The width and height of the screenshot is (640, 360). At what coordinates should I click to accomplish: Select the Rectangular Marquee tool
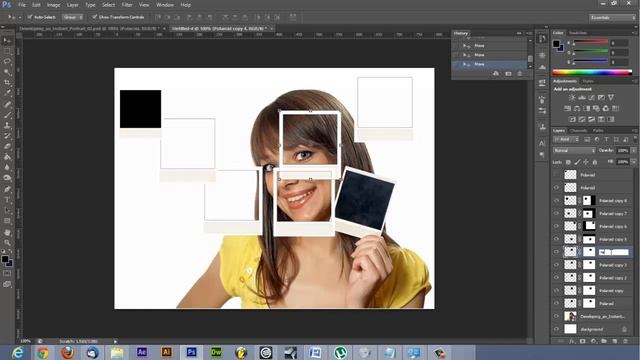(7, 51)
